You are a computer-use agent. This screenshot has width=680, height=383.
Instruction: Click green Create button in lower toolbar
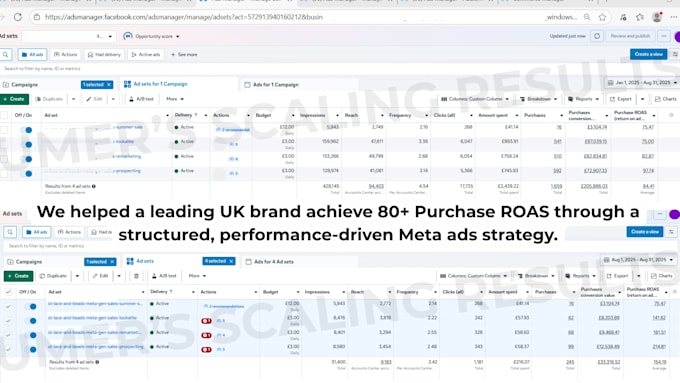pyautogui.click(x=18, y=276)
